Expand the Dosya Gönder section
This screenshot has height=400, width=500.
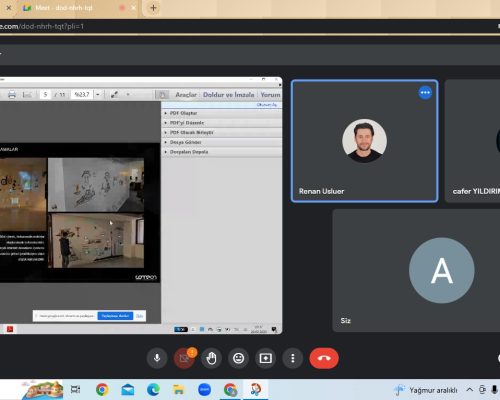tap(222, 142)
